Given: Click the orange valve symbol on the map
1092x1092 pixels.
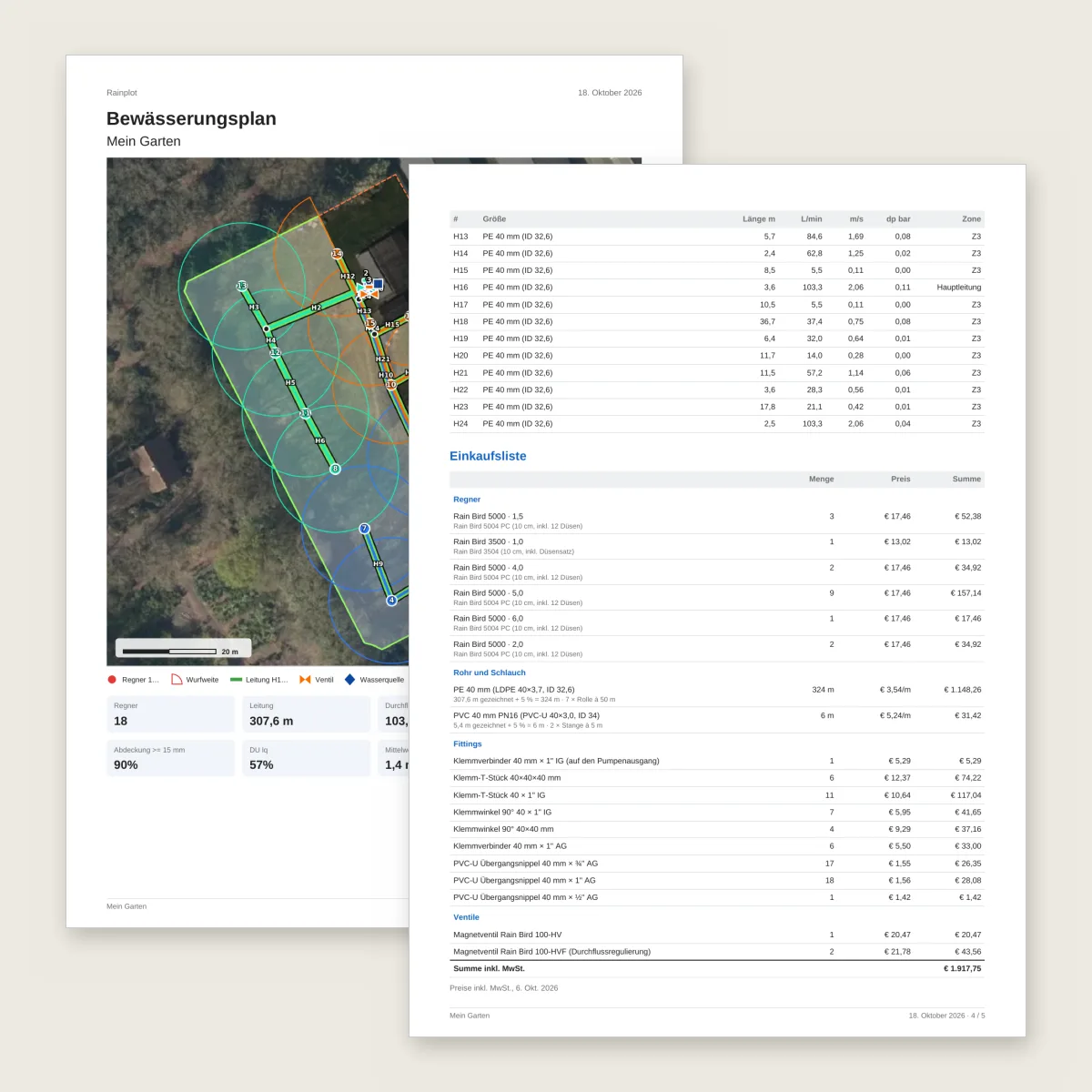Looking at the screenshot, I should click(x=369, y=293).
